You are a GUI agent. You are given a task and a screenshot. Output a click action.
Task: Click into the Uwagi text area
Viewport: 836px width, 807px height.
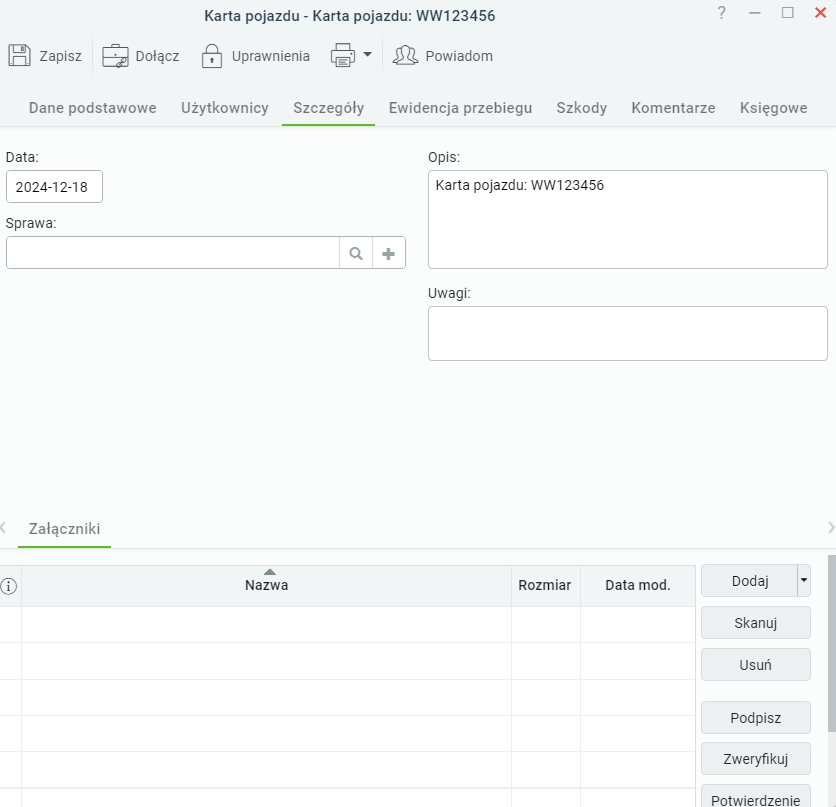click(628, 333)
